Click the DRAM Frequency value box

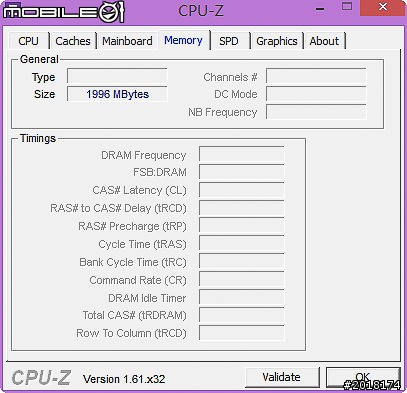tap(242, 154)
